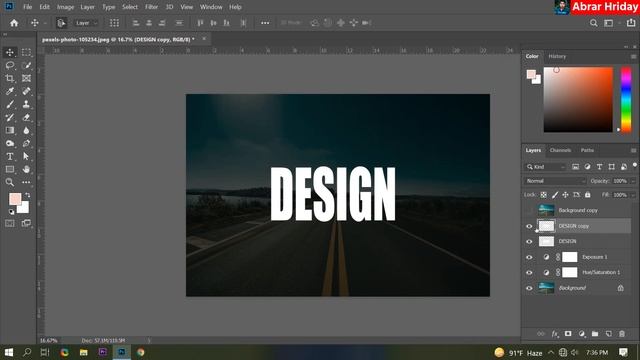Open the blend mode Normal dropdown
Image resolution: width=640 pixels, height=360 pixels.
[x=555, y=181]
